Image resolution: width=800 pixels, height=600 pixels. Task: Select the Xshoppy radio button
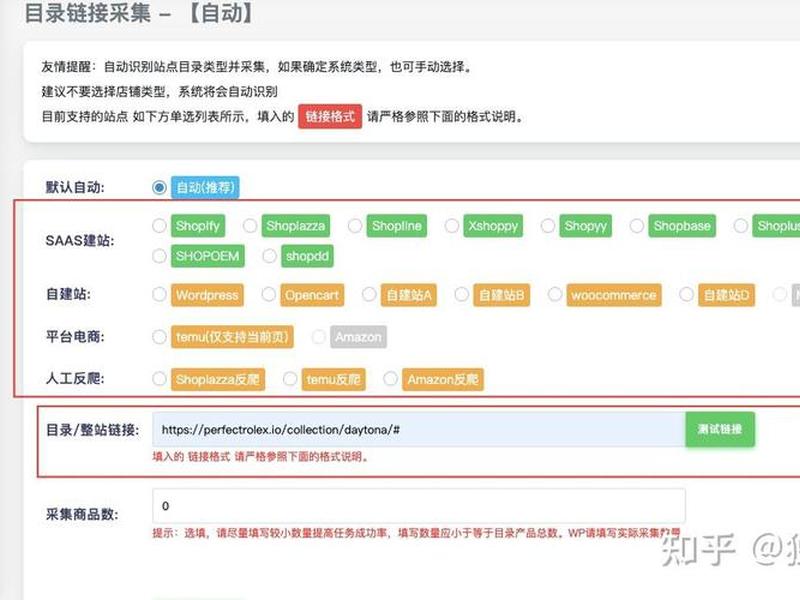(x=452, y=226)
